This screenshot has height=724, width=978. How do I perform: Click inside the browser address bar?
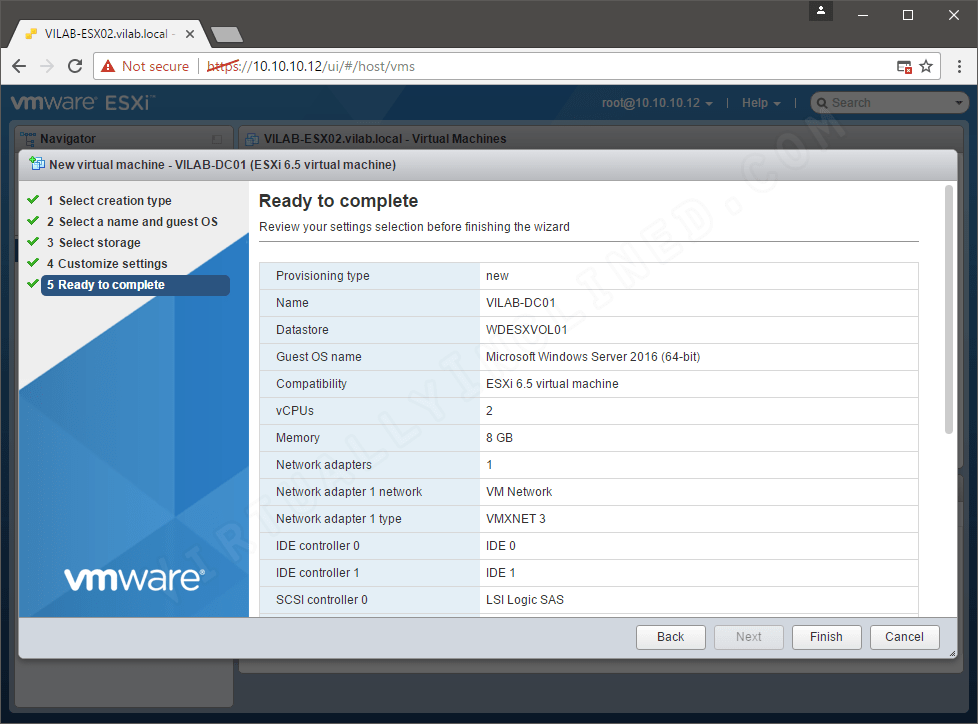click(400, 66)
